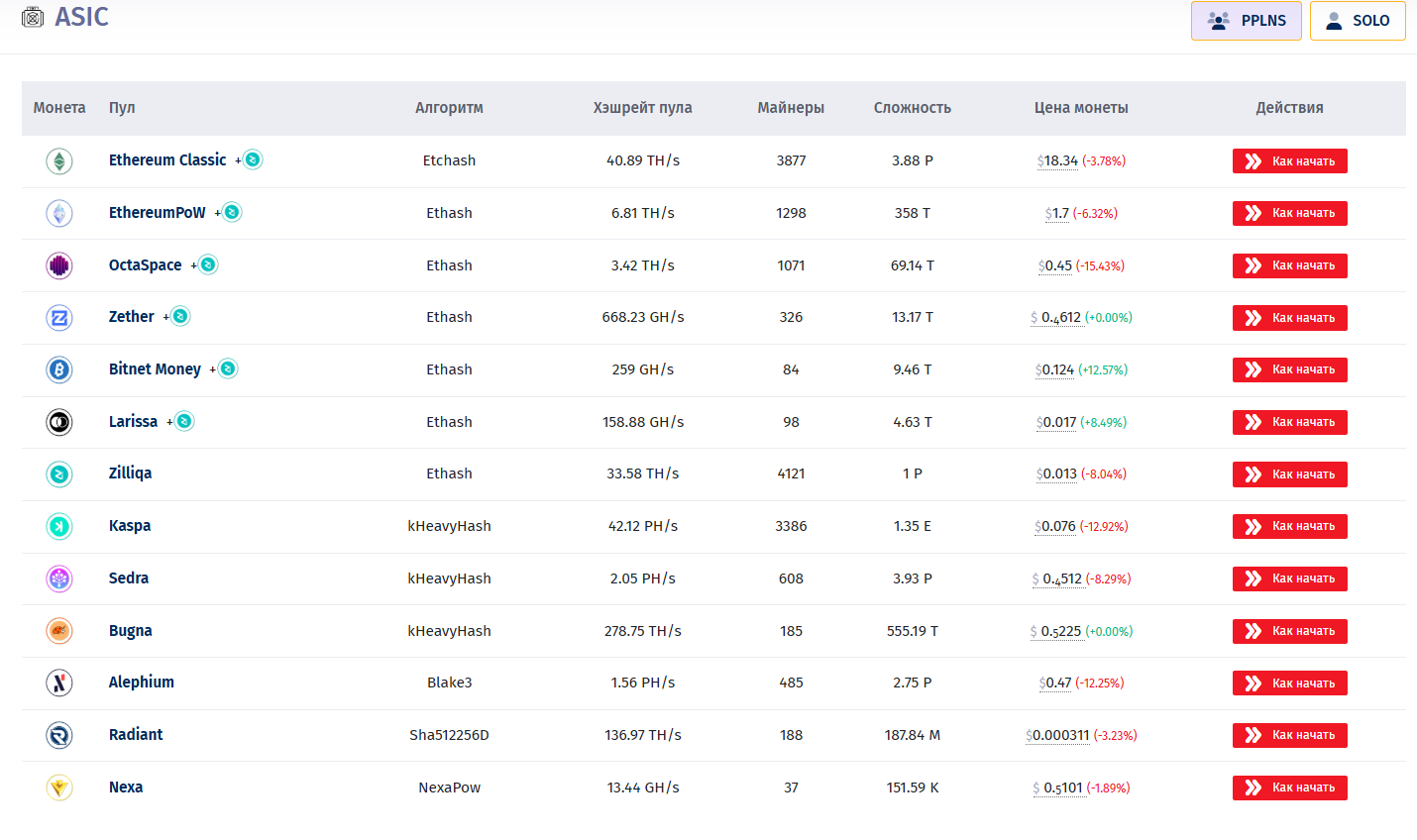Viewport: 1417px width, 840px height.
Task: Click 'Как начать' for Alephium
Action: tap(1290, 683)
